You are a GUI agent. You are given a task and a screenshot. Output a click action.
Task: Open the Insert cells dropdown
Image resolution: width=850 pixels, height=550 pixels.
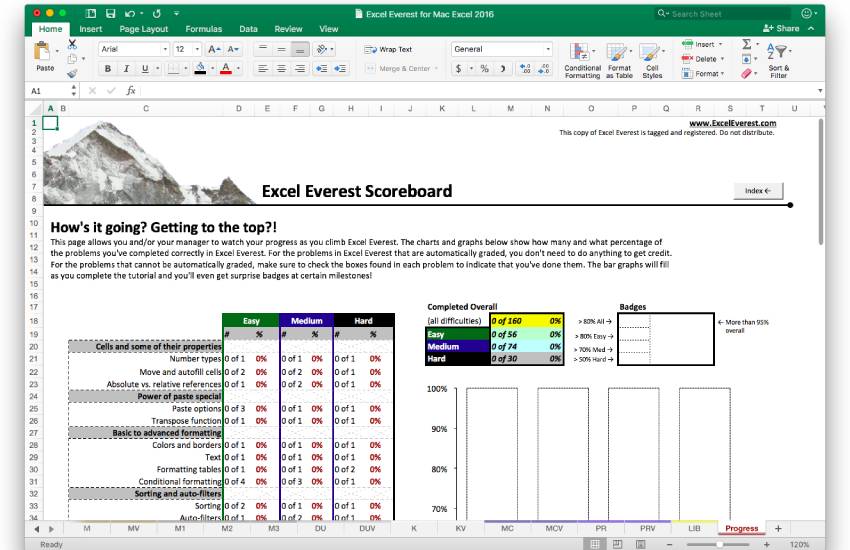(x=721, y=44)
